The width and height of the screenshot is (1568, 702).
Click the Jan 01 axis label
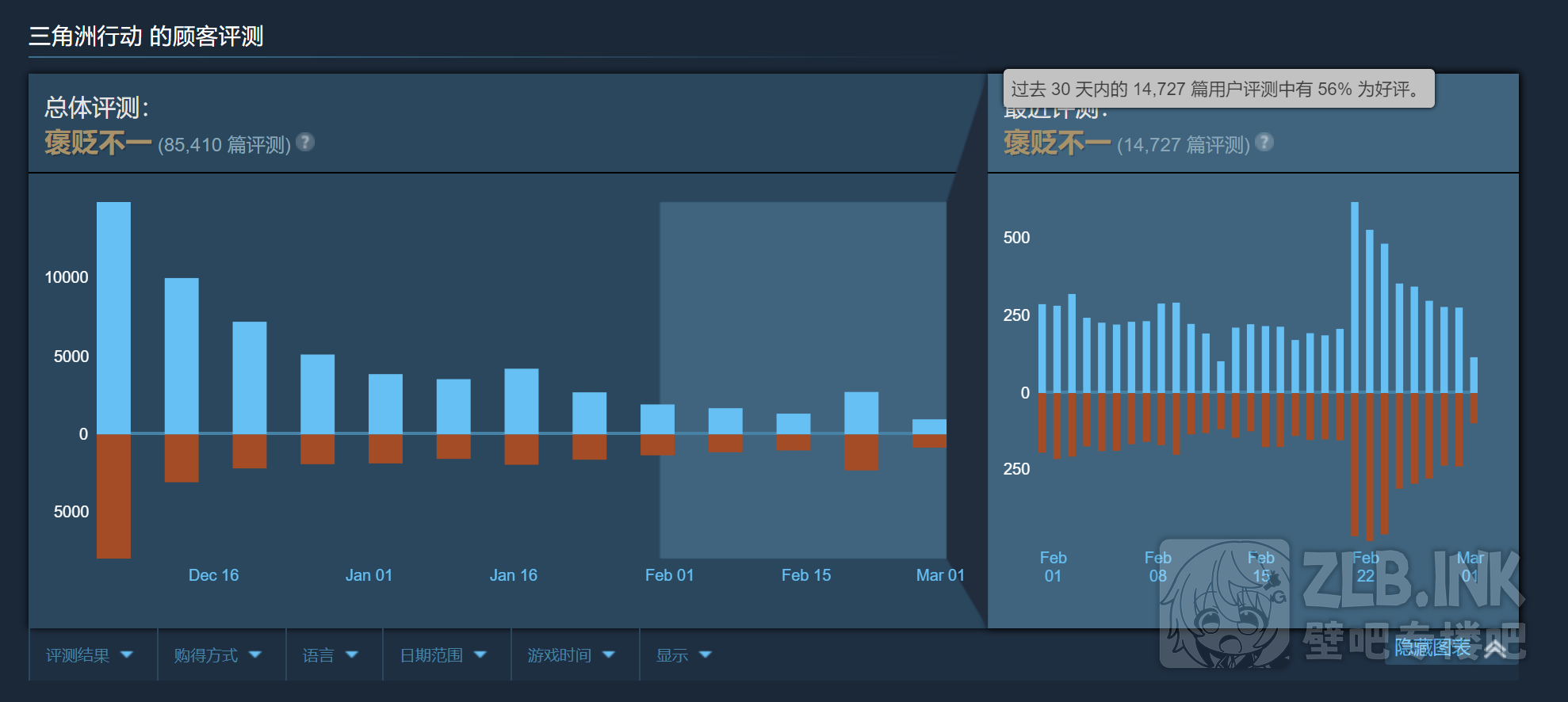coord(369,575)
